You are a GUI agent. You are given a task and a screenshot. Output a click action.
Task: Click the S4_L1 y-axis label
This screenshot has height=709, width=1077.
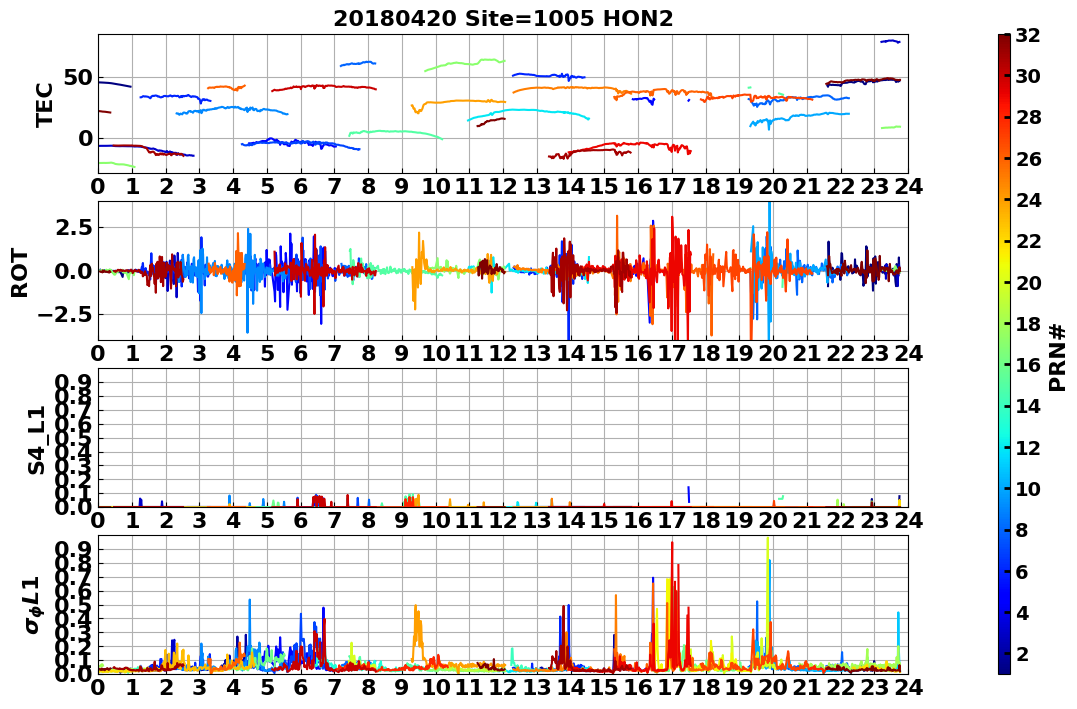coord(36,440)
